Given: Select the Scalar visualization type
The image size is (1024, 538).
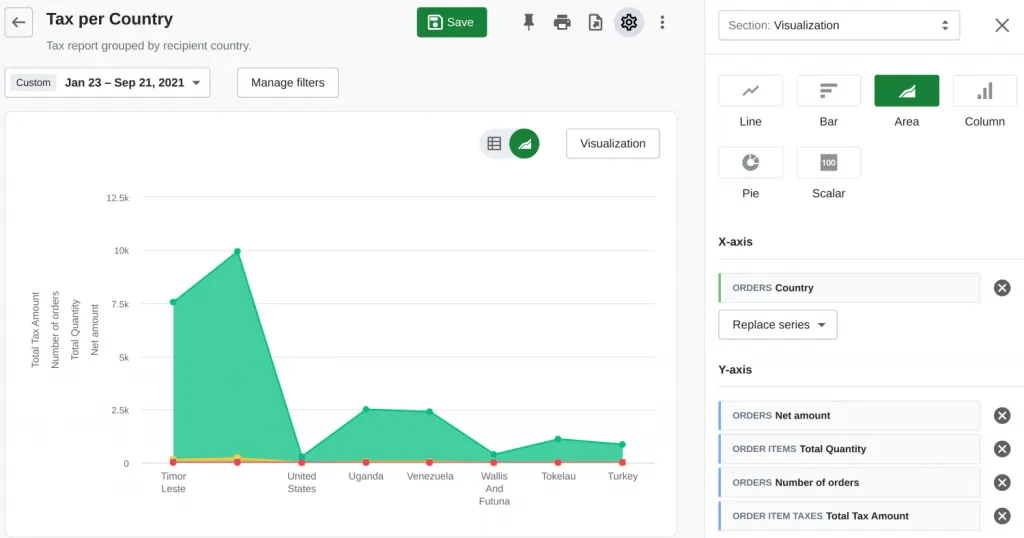Looking at the screenshot, I should coord(828,163).
